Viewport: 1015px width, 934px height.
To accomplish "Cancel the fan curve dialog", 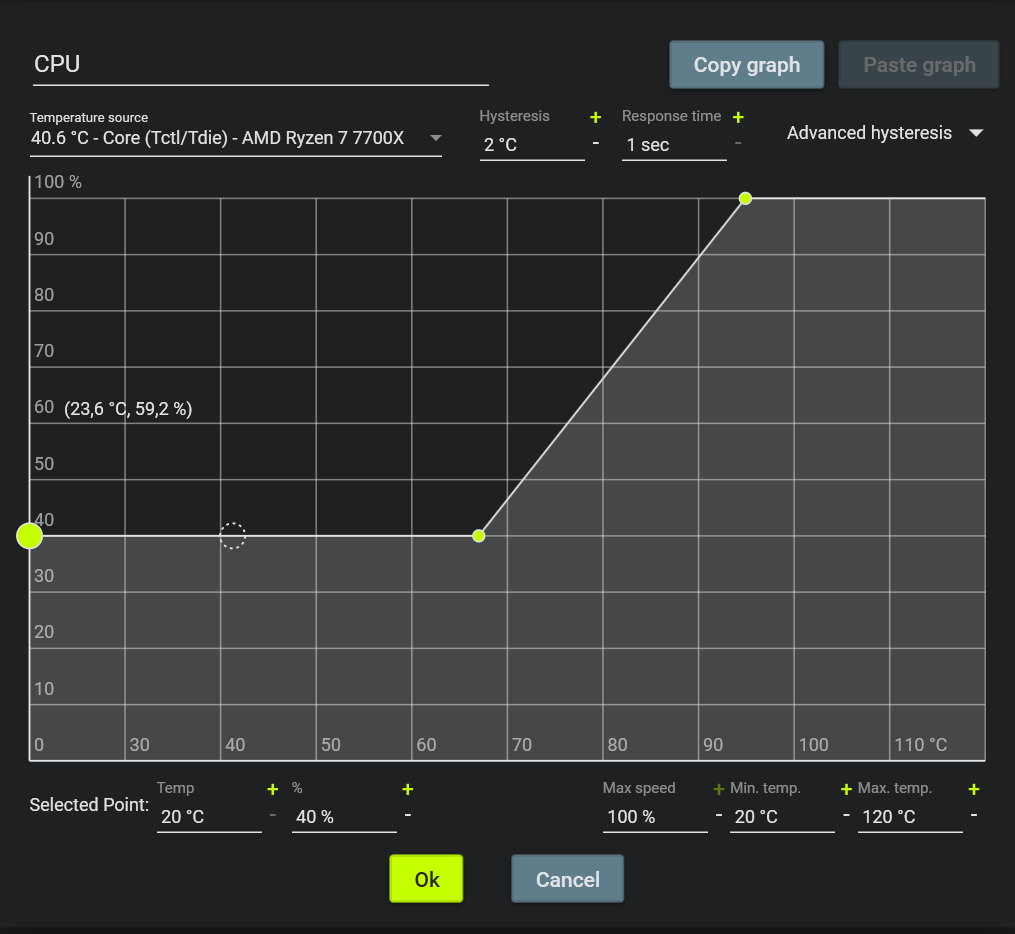I will pos(567,878).
